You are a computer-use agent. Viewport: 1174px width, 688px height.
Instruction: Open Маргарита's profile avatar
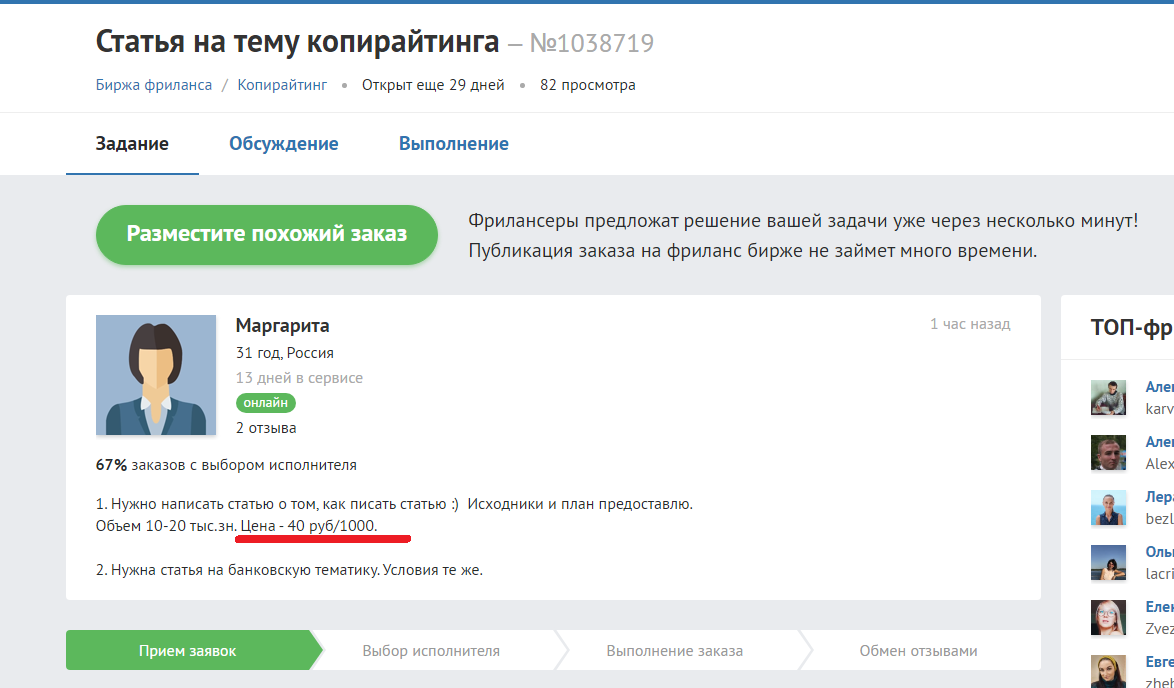[156, 375]
